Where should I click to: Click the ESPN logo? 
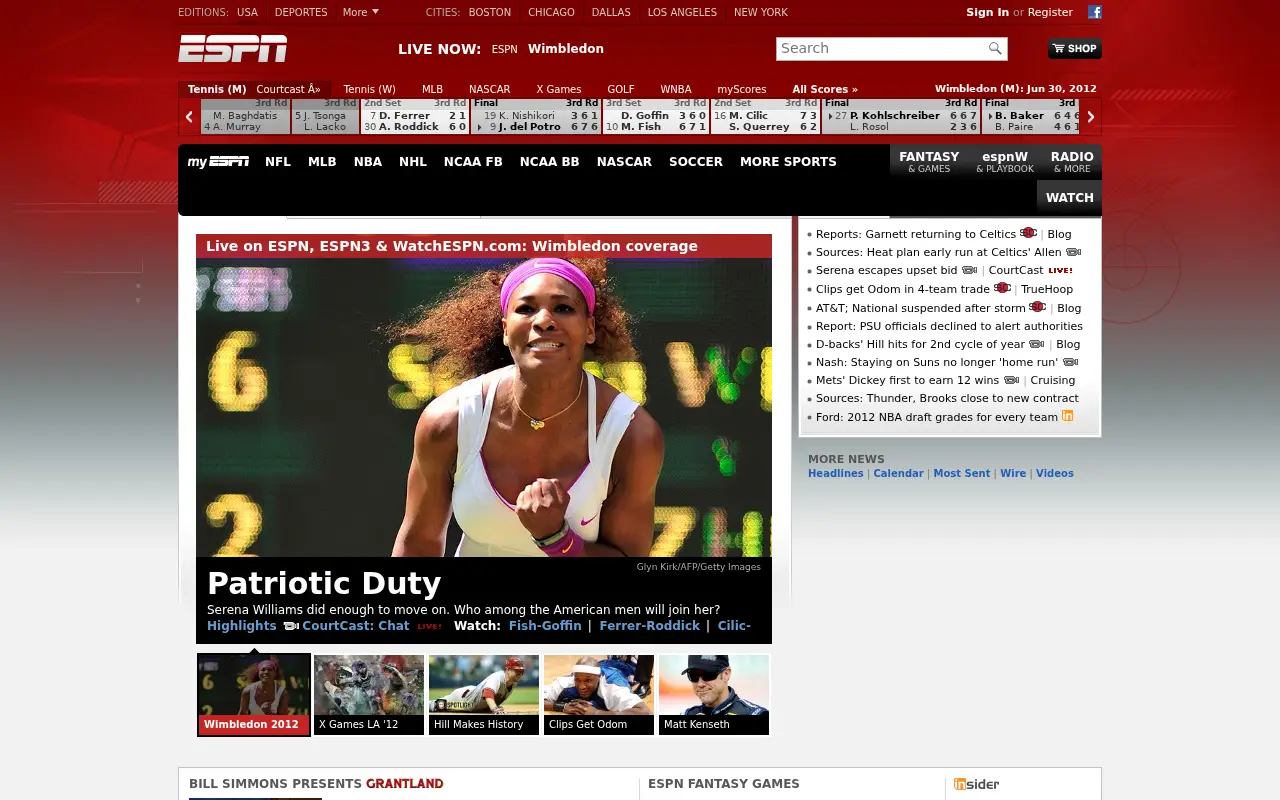point(233,48)
